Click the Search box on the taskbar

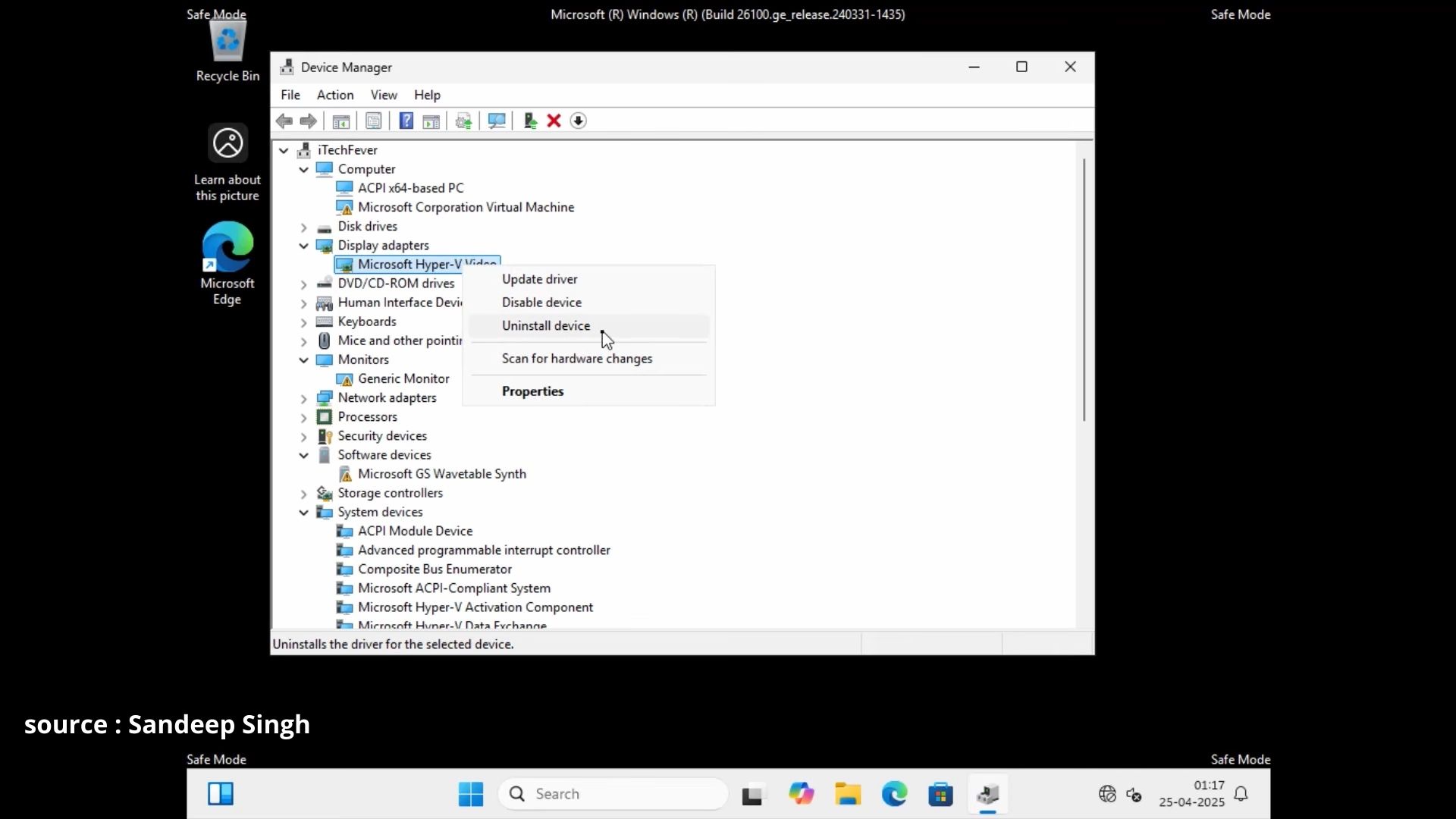(x=613, y=794)
